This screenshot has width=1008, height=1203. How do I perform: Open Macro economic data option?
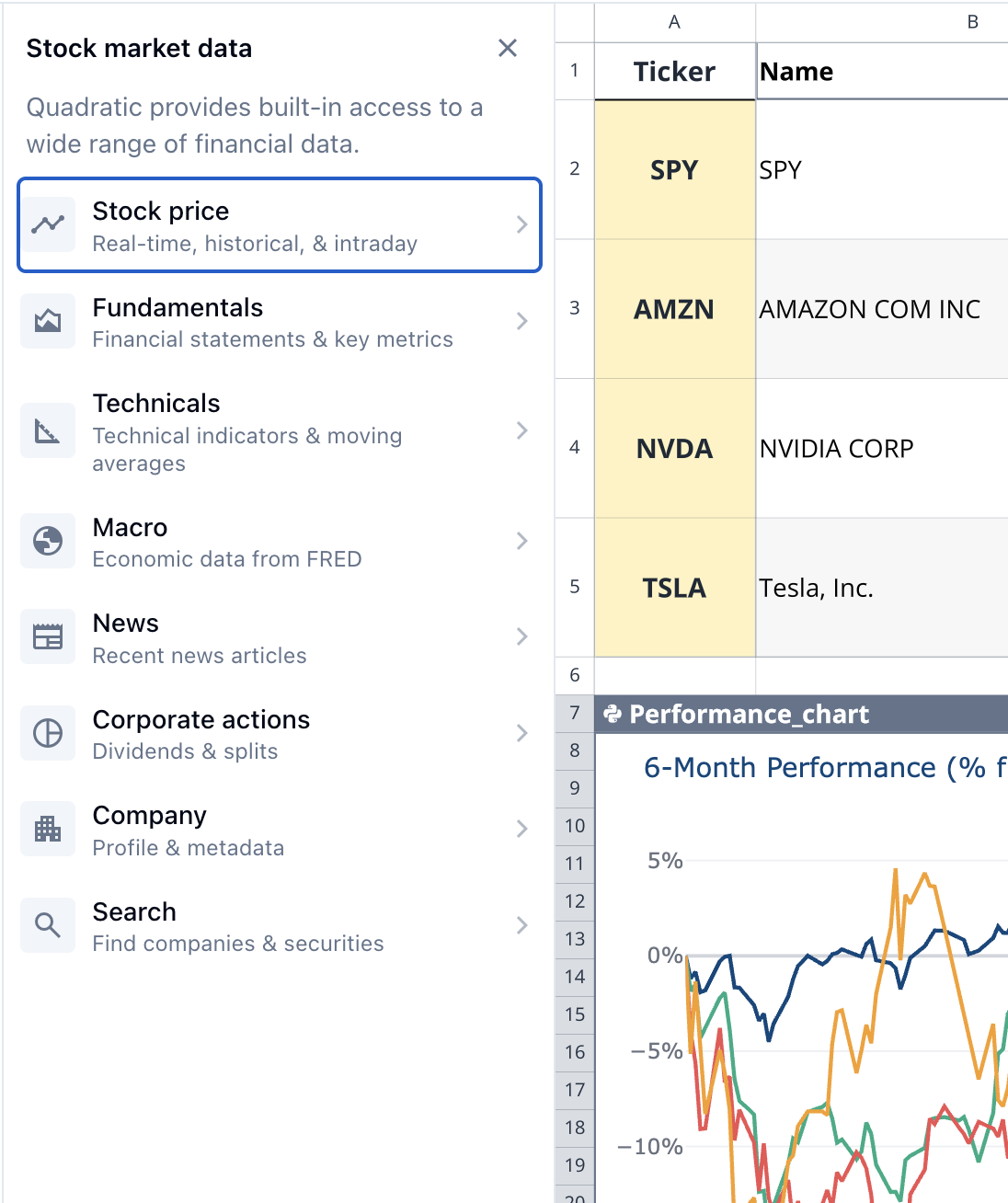(280, 542)
